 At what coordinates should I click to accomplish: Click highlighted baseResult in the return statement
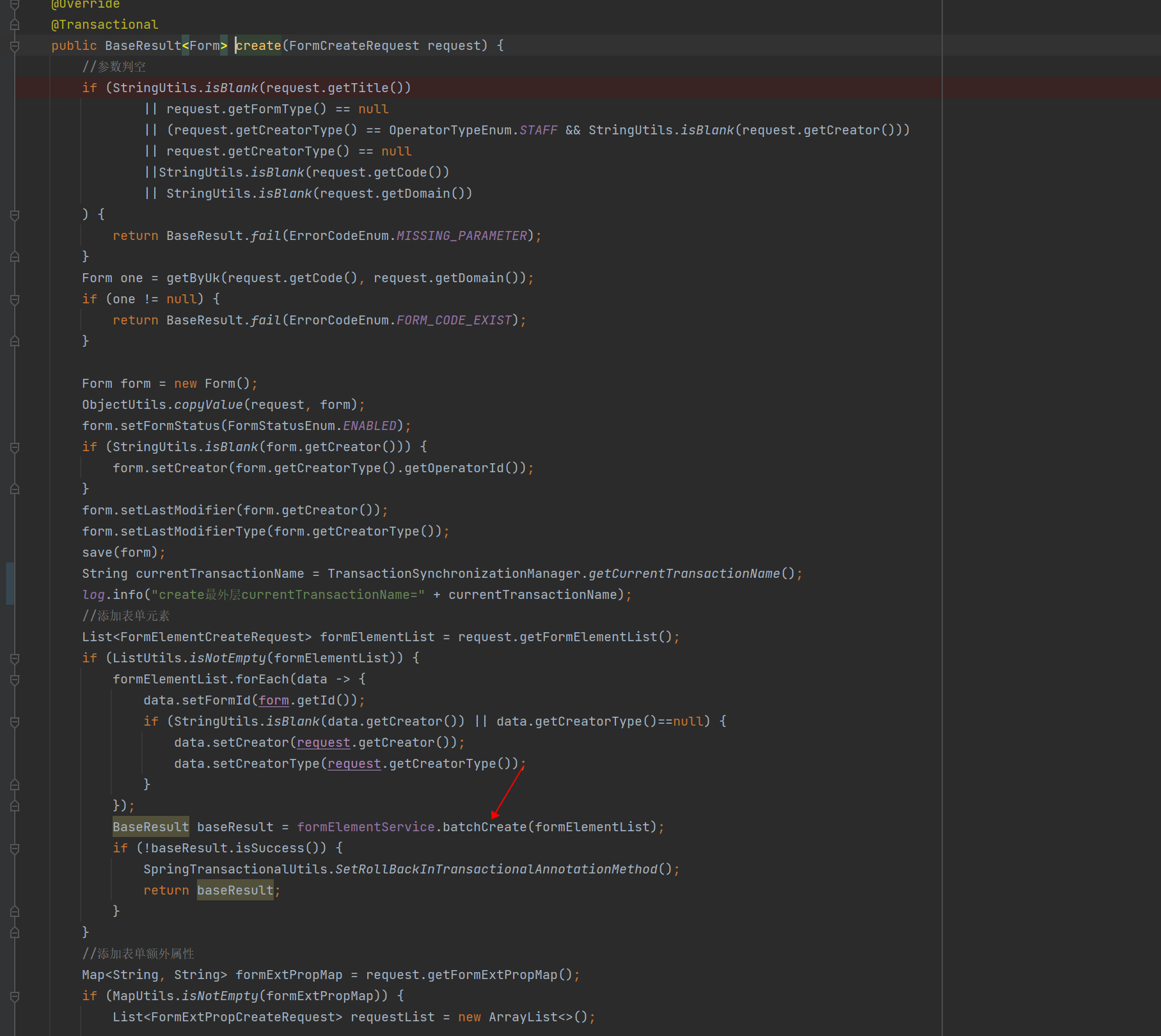pyautogui.click(x=235, y=891)
